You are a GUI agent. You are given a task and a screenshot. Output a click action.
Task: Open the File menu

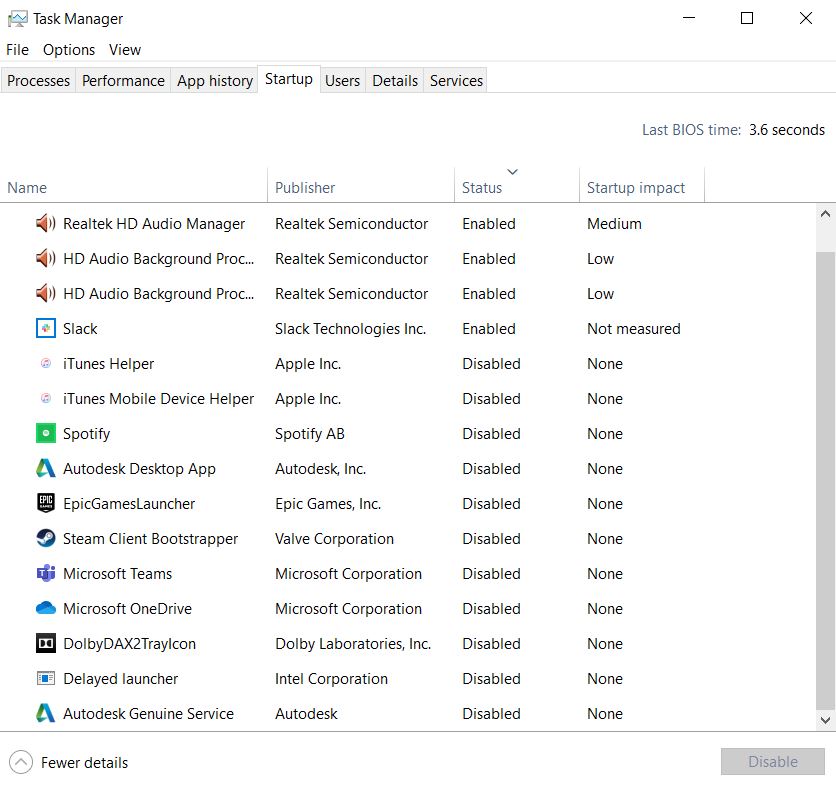[x=18, y=50]
